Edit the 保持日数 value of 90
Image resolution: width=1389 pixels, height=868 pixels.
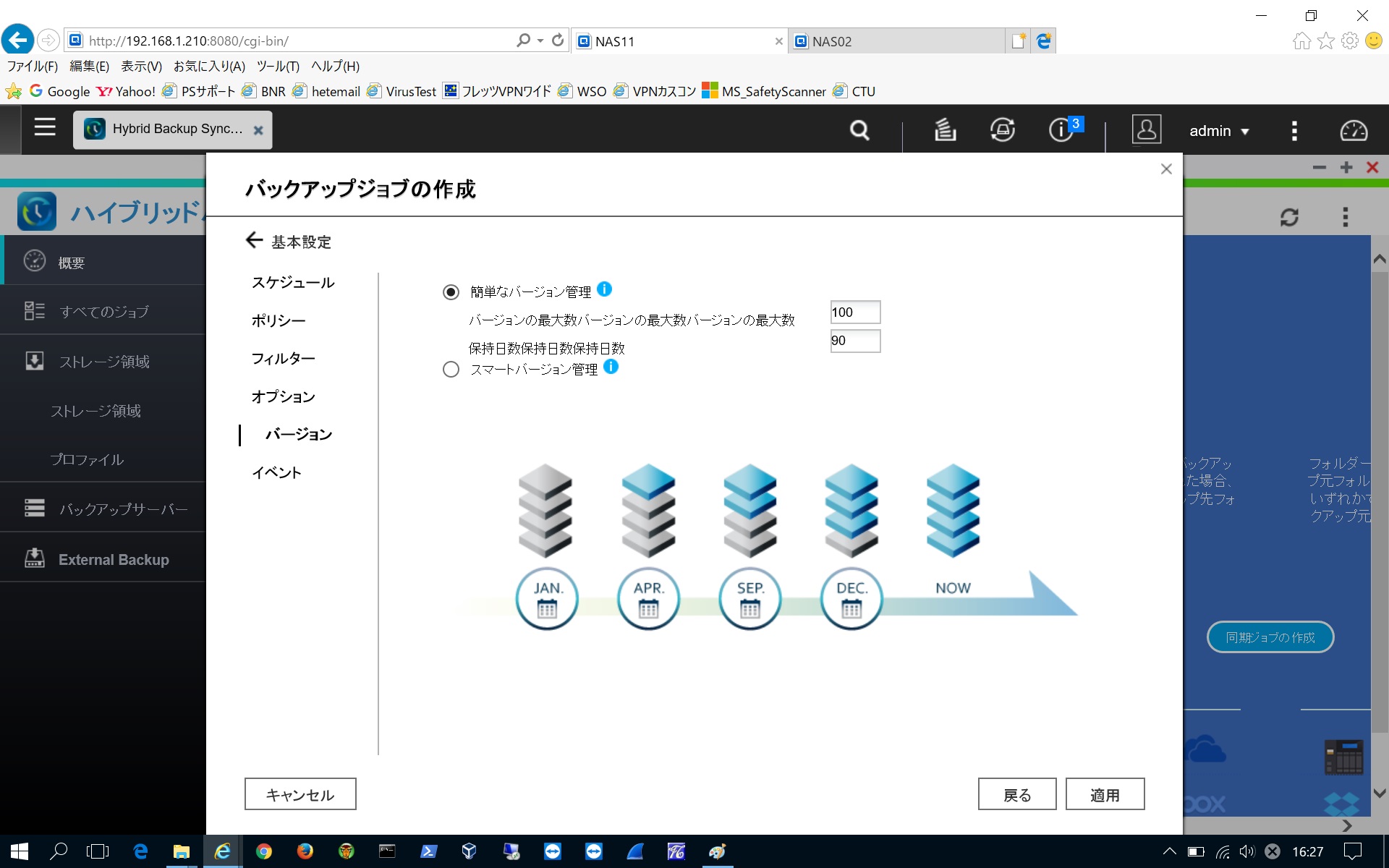pos(855,341)
